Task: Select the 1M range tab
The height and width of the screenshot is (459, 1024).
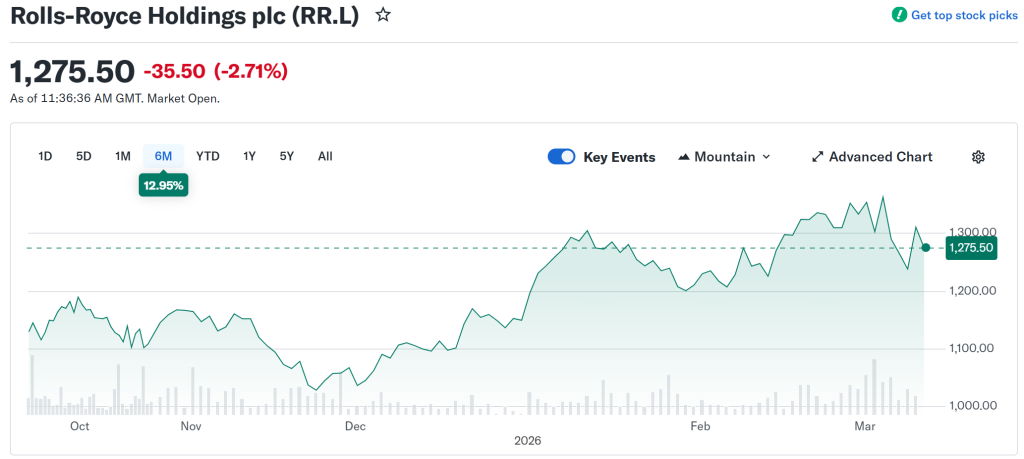Action: pos(123,156)
